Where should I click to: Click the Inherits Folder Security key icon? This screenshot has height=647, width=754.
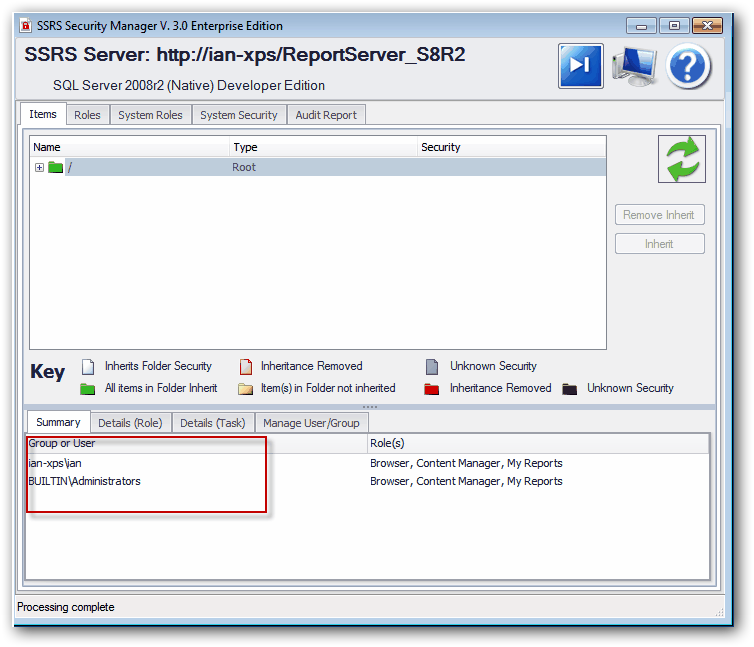(88, 367)
